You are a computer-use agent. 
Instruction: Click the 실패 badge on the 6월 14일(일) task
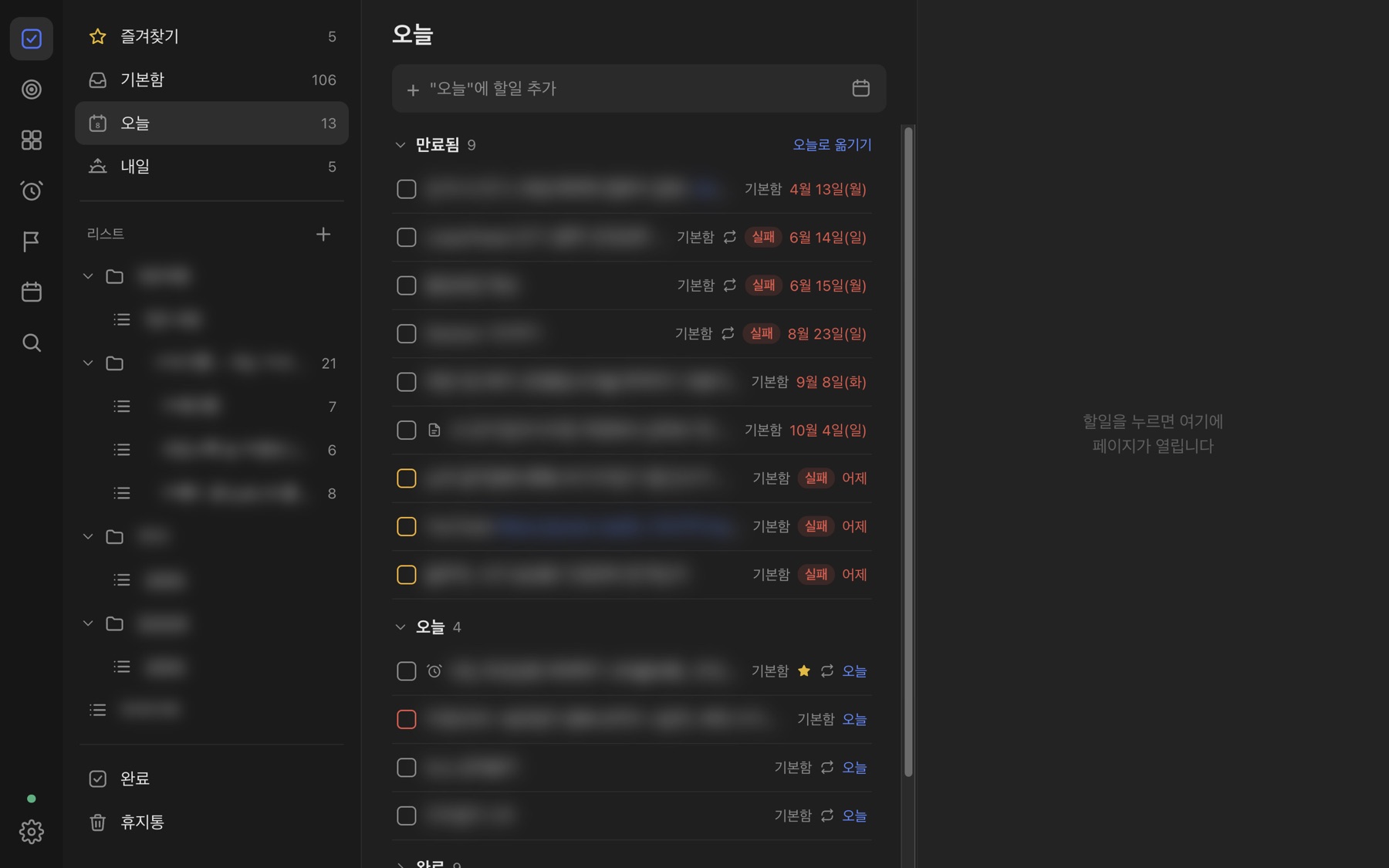(763, 237)
